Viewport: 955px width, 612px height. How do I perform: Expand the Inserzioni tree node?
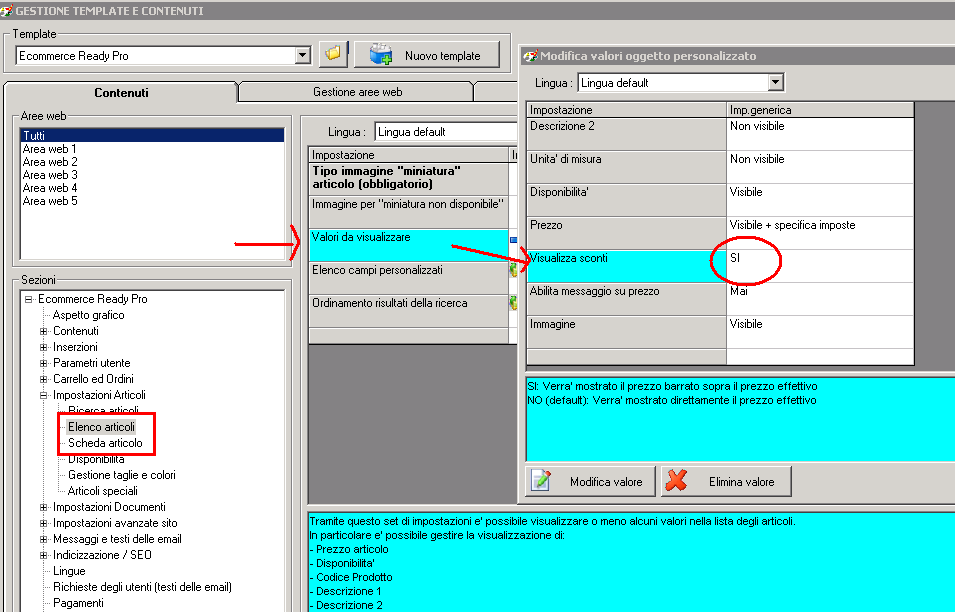43,347
